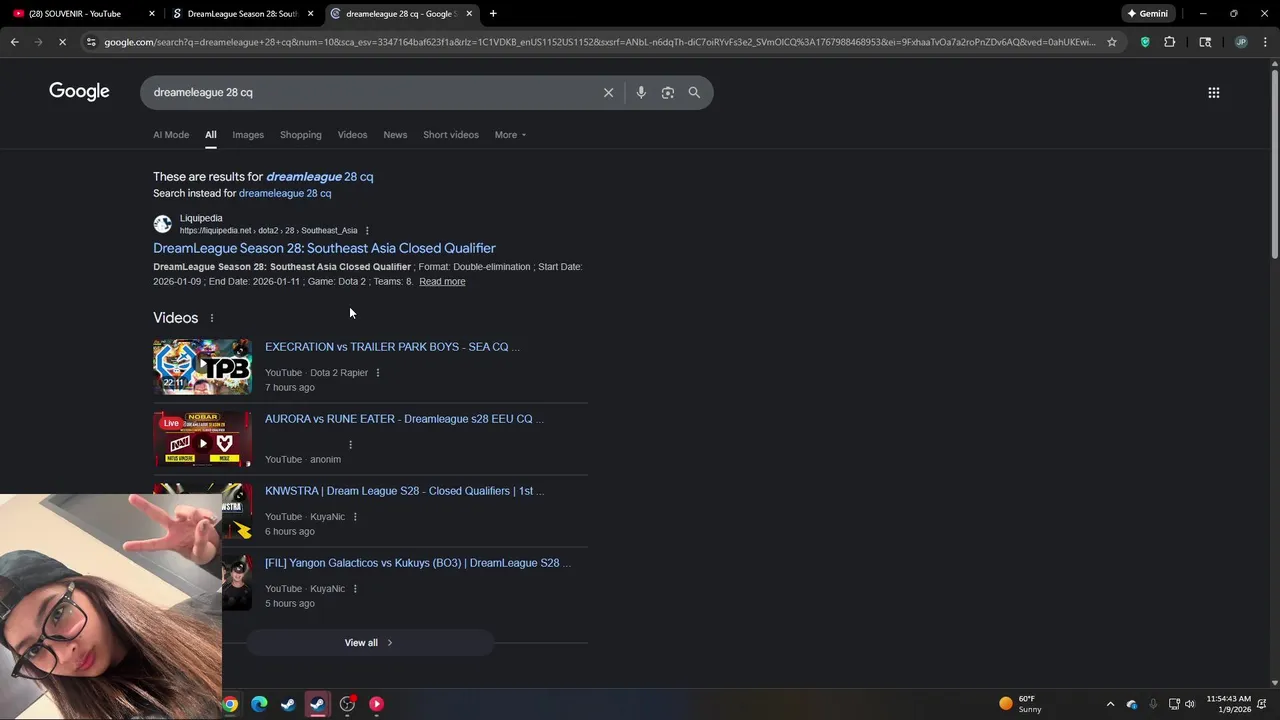The width and height of the screenshot is (1280, 720).
Task: Open three-dot menu for Dota 2 Rapier video
Action: coord(377,373)
